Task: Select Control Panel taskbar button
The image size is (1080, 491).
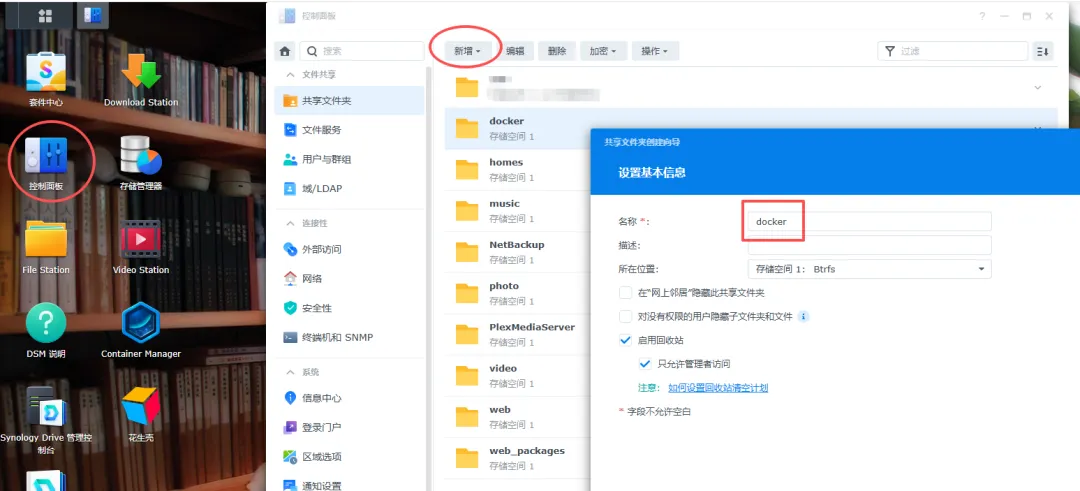Action: tap(92, 14)
